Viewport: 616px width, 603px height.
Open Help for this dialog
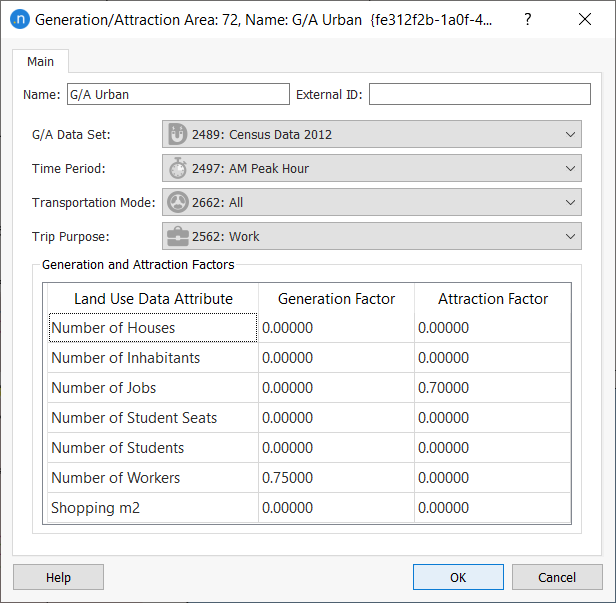coord(58,577)
